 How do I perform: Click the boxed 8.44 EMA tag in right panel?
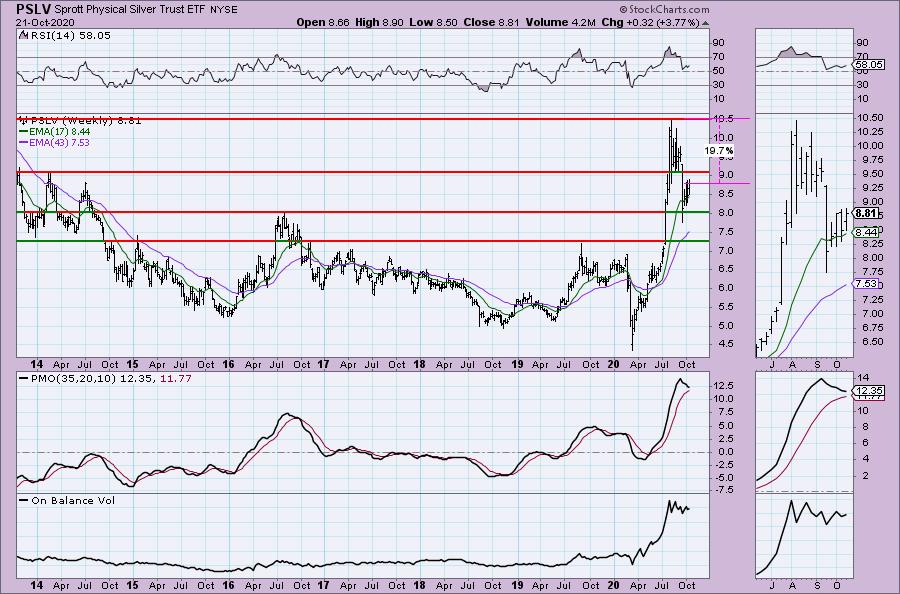[866, 232]
